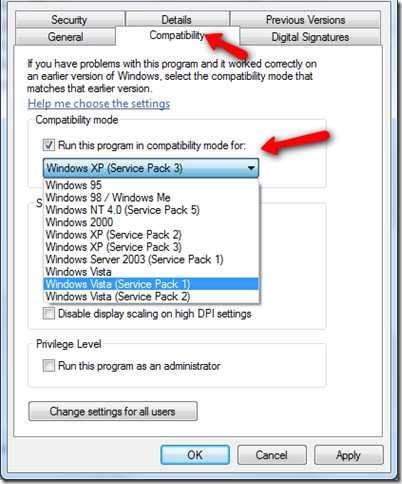Click Change settings for all users
Screen dimensions: 402x484
point(113,411)
